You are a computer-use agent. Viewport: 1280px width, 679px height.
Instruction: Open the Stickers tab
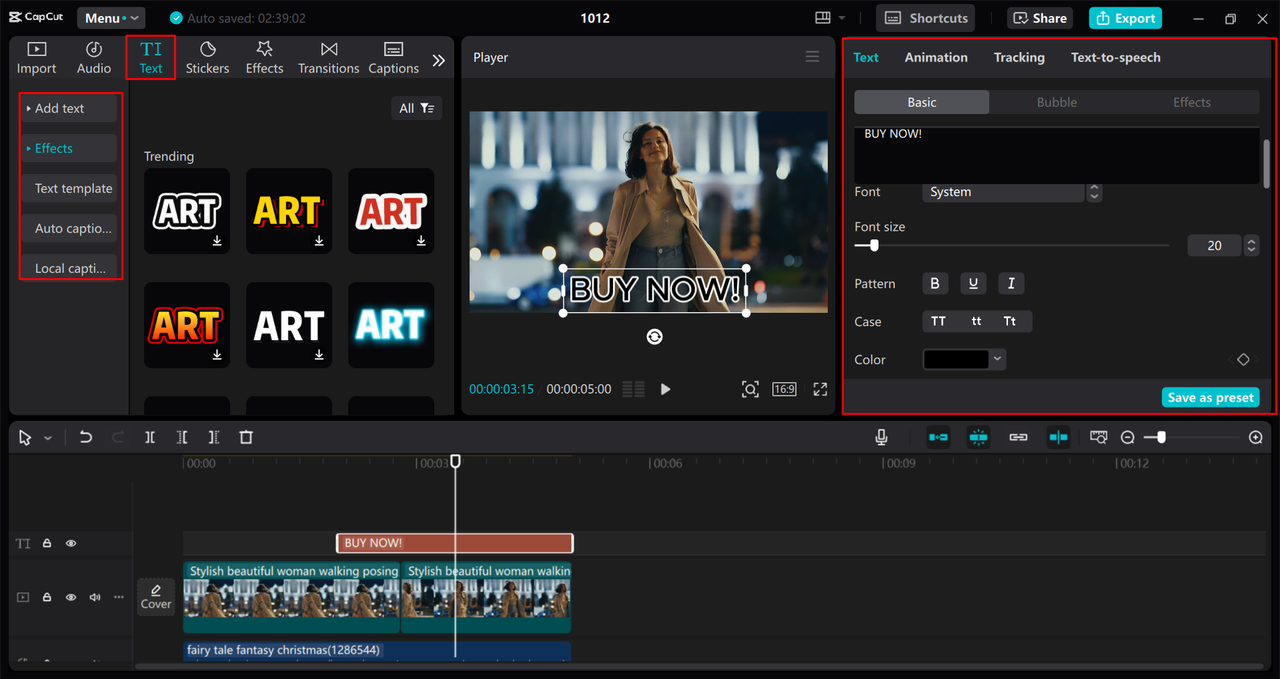[207, 58]
